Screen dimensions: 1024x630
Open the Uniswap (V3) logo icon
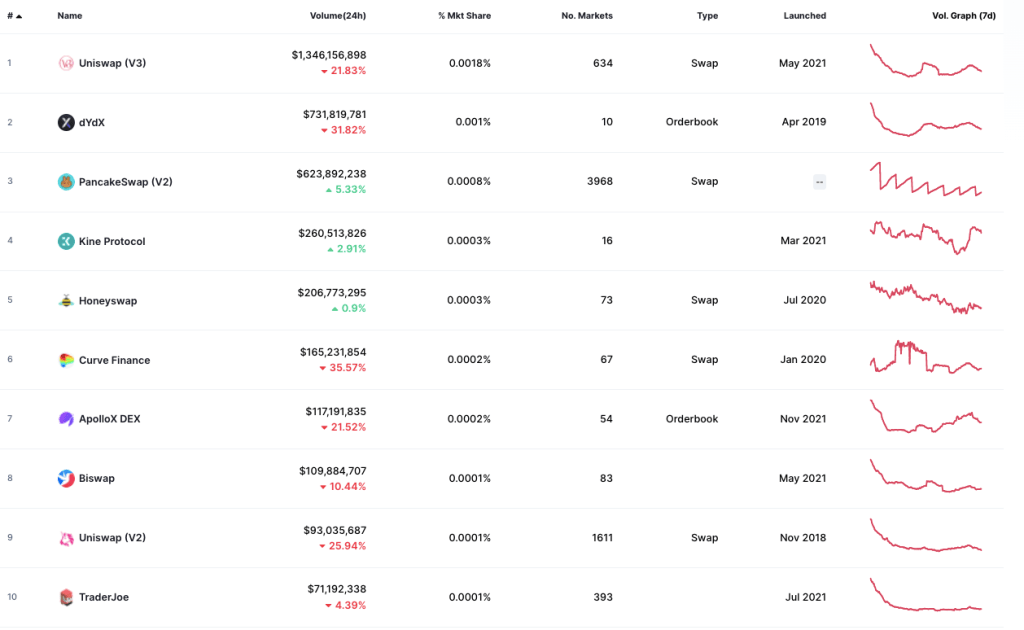point(66,63)
